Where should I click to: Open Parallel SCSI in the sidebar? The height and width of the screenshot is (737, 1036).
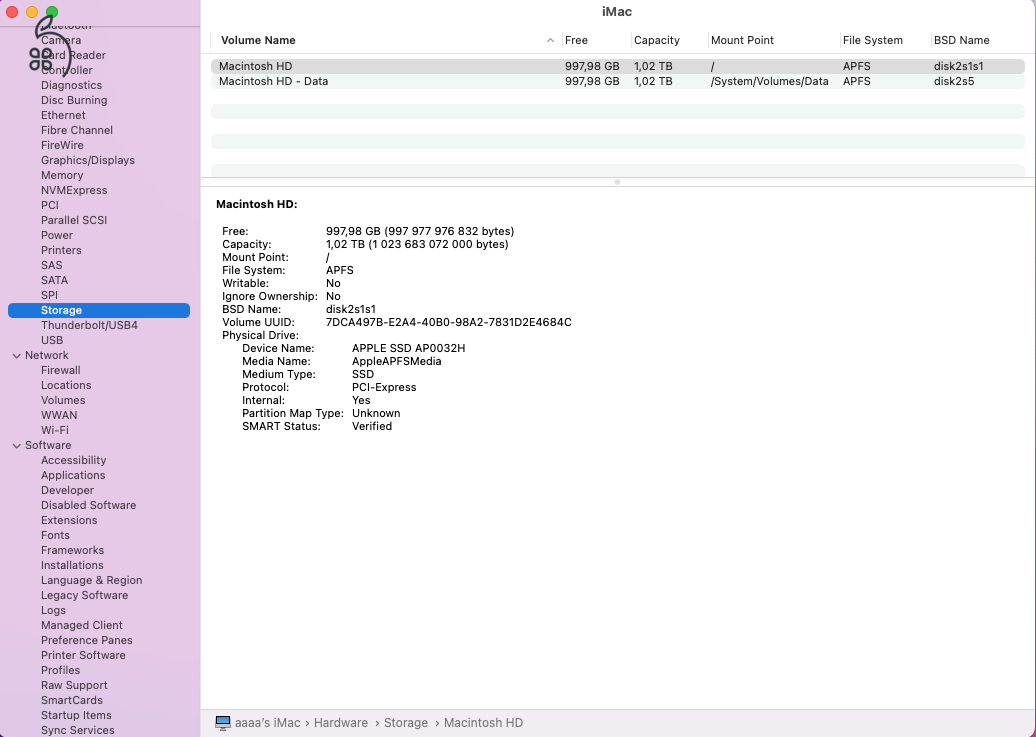(74, 220)
